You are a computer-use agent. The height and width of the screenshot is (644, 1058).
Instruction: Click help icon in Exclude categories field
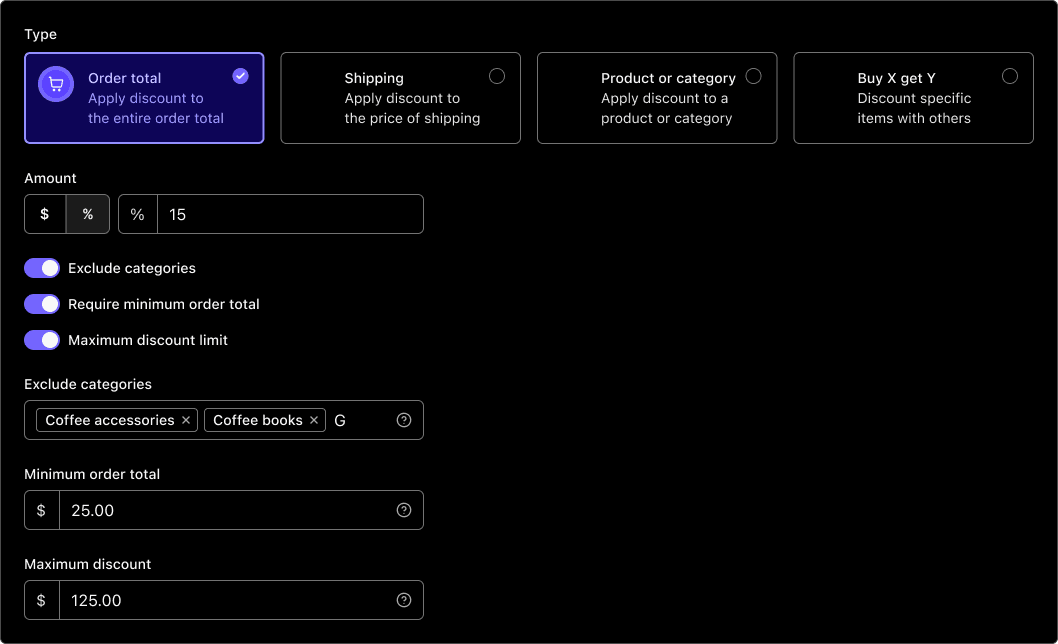point(404,420)
